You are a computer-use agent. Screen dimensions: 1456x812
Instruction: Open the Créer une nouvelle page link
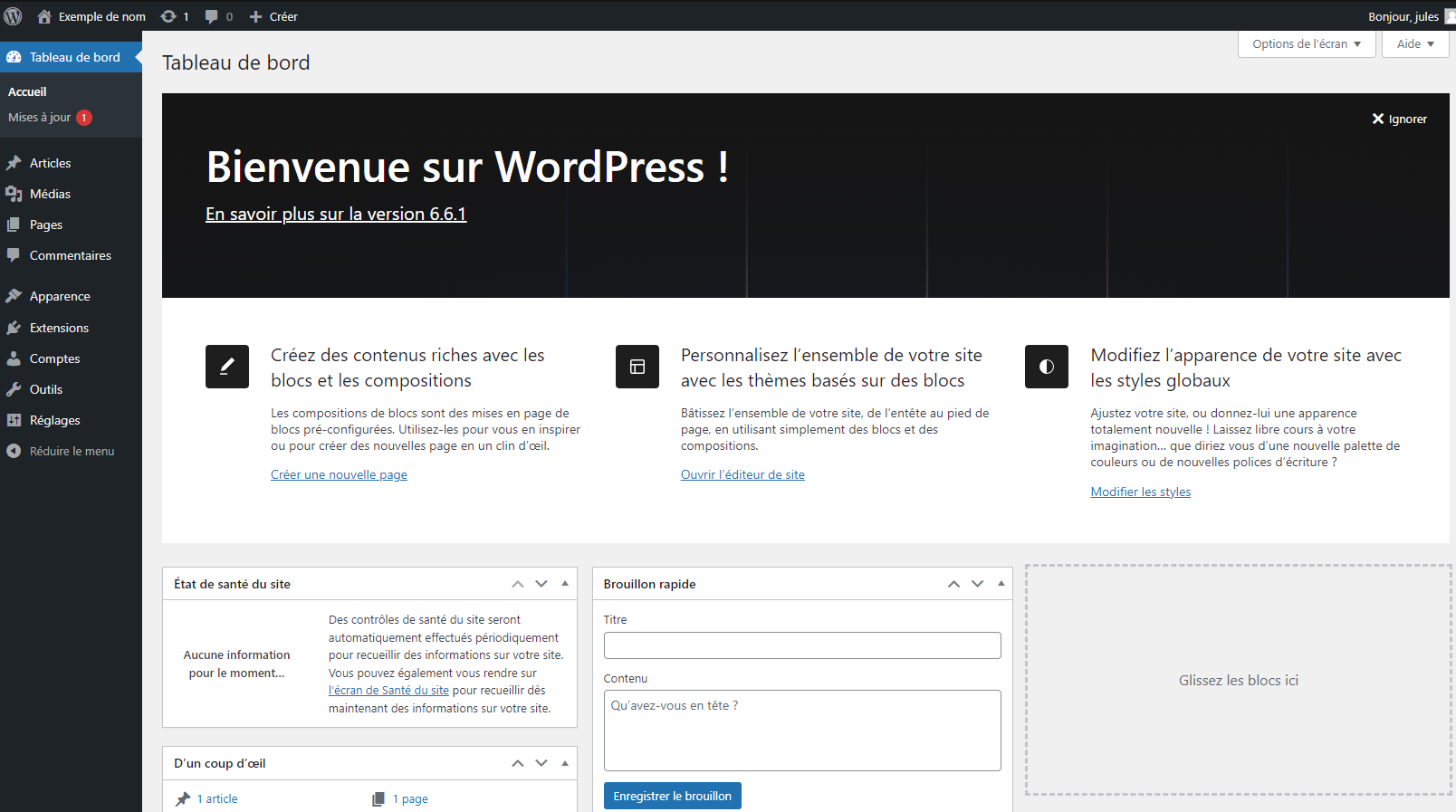339,474
